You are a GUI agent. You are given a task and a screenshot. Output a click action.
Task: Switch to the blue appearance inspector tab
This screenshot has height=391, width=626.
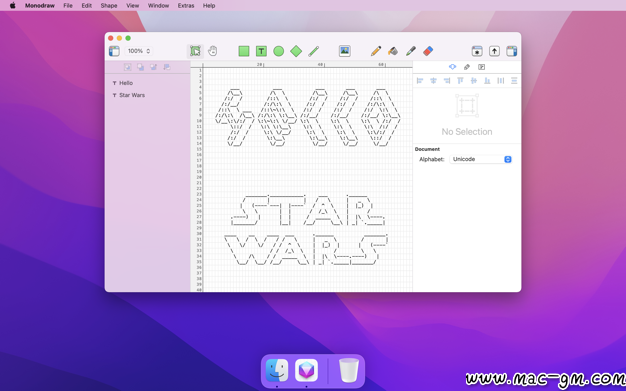pyautogui.click(x=452, y=67)
